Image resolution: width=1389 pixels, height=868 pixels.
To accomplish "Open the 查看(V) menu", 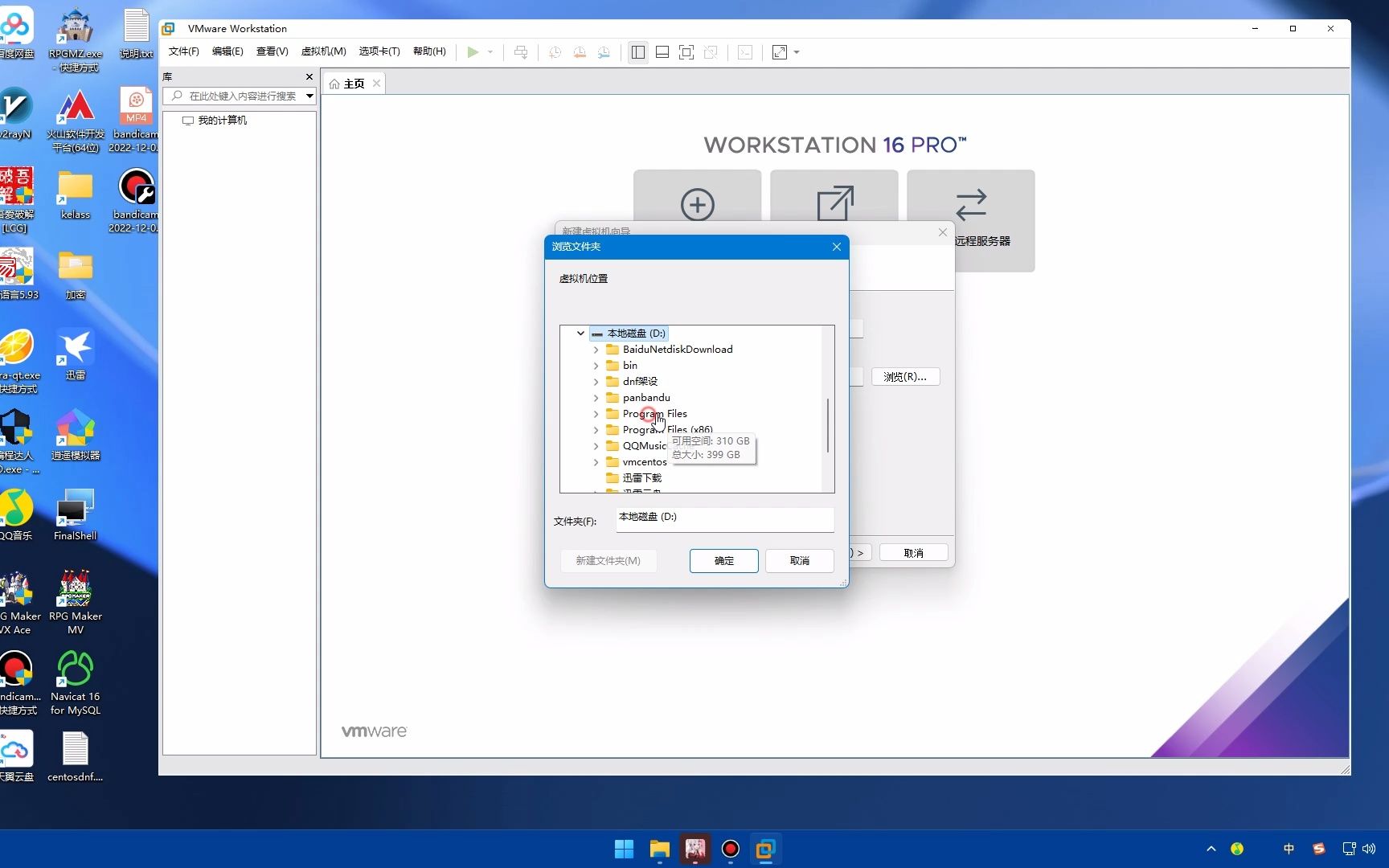I will pyautogui.click(x=272, y=51).
